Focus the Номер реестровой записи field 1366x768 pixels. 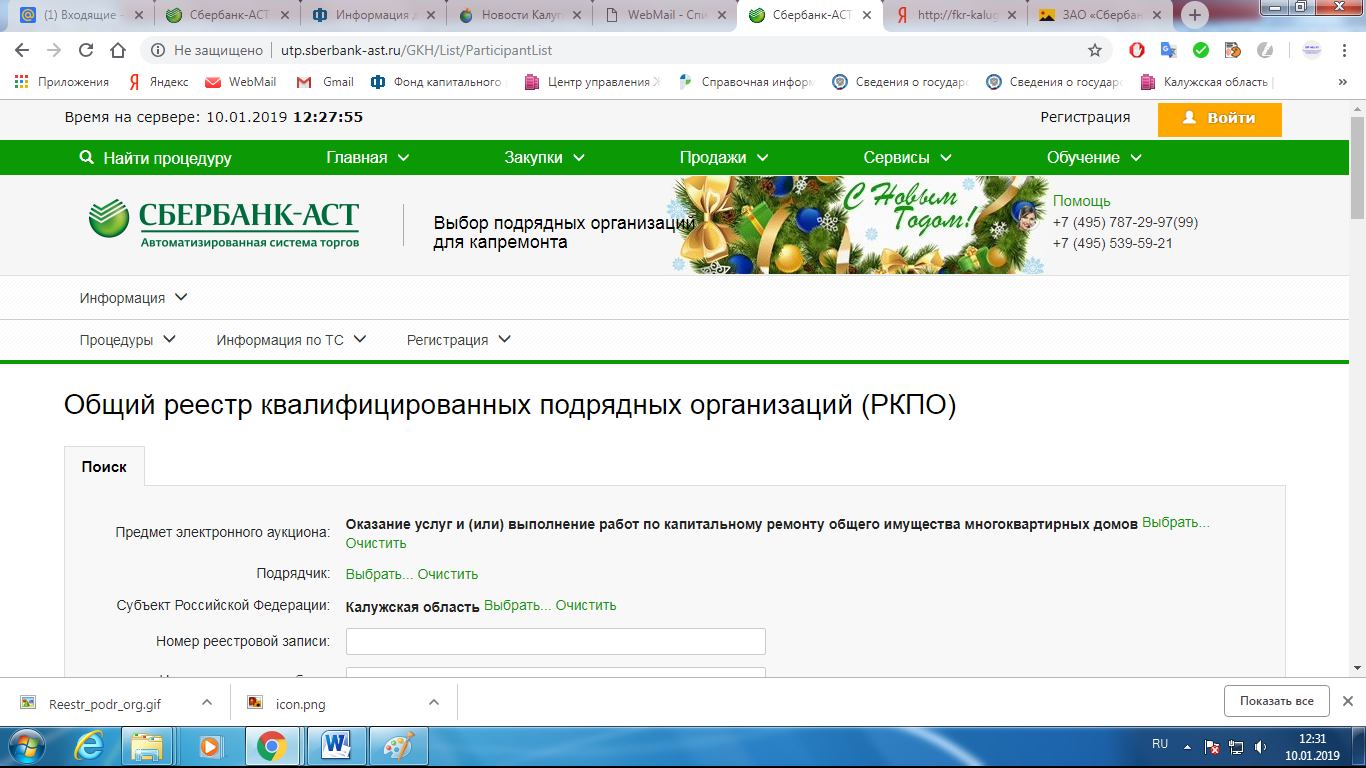click(555, 641)
